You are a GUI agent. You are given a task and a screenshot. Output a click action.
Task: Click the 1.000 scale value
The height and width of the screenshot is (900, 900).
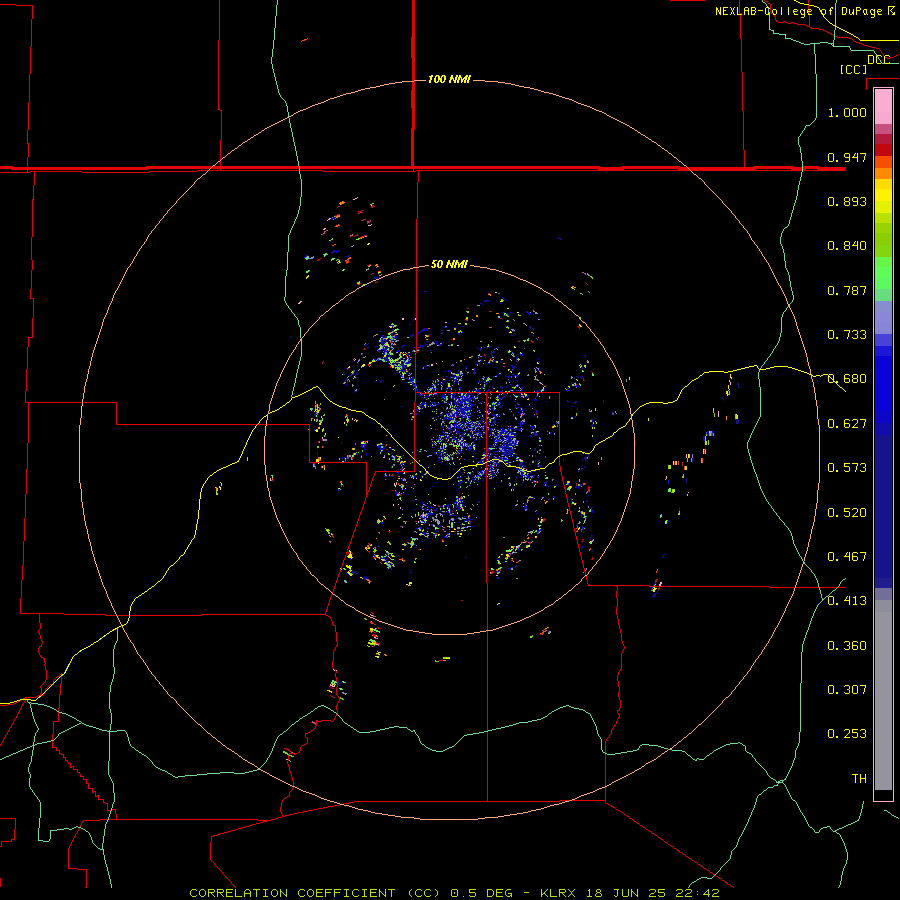click(847, 112)
